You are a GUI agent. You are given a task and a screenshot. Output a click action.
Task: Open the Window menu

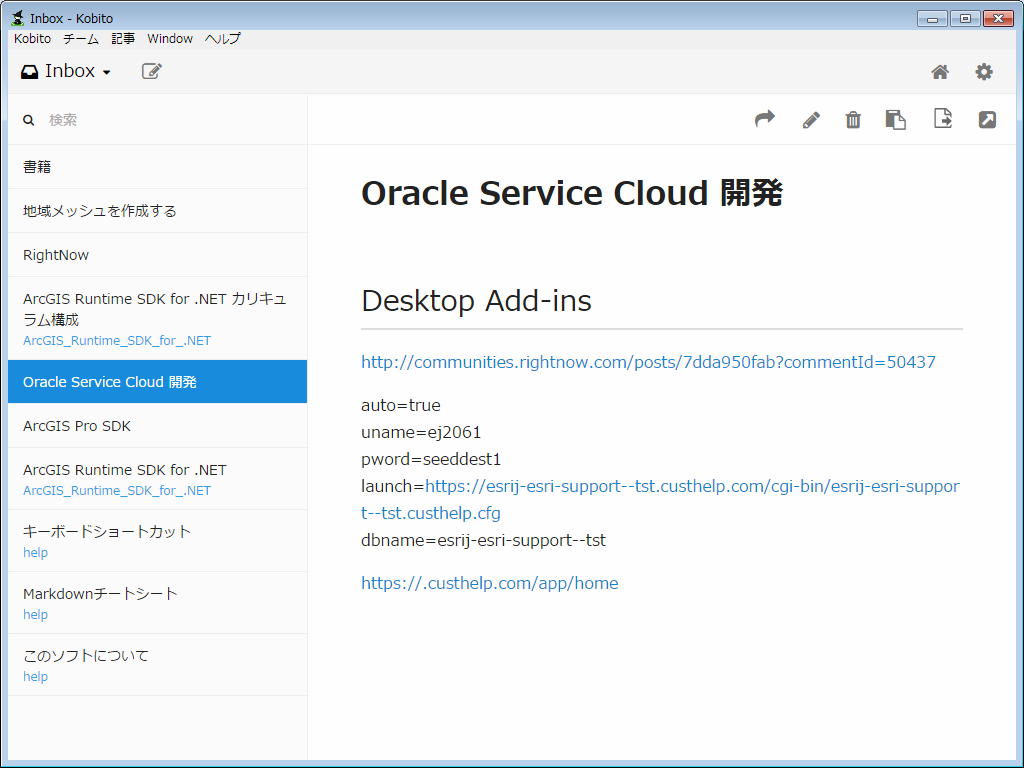pos(170,39)
